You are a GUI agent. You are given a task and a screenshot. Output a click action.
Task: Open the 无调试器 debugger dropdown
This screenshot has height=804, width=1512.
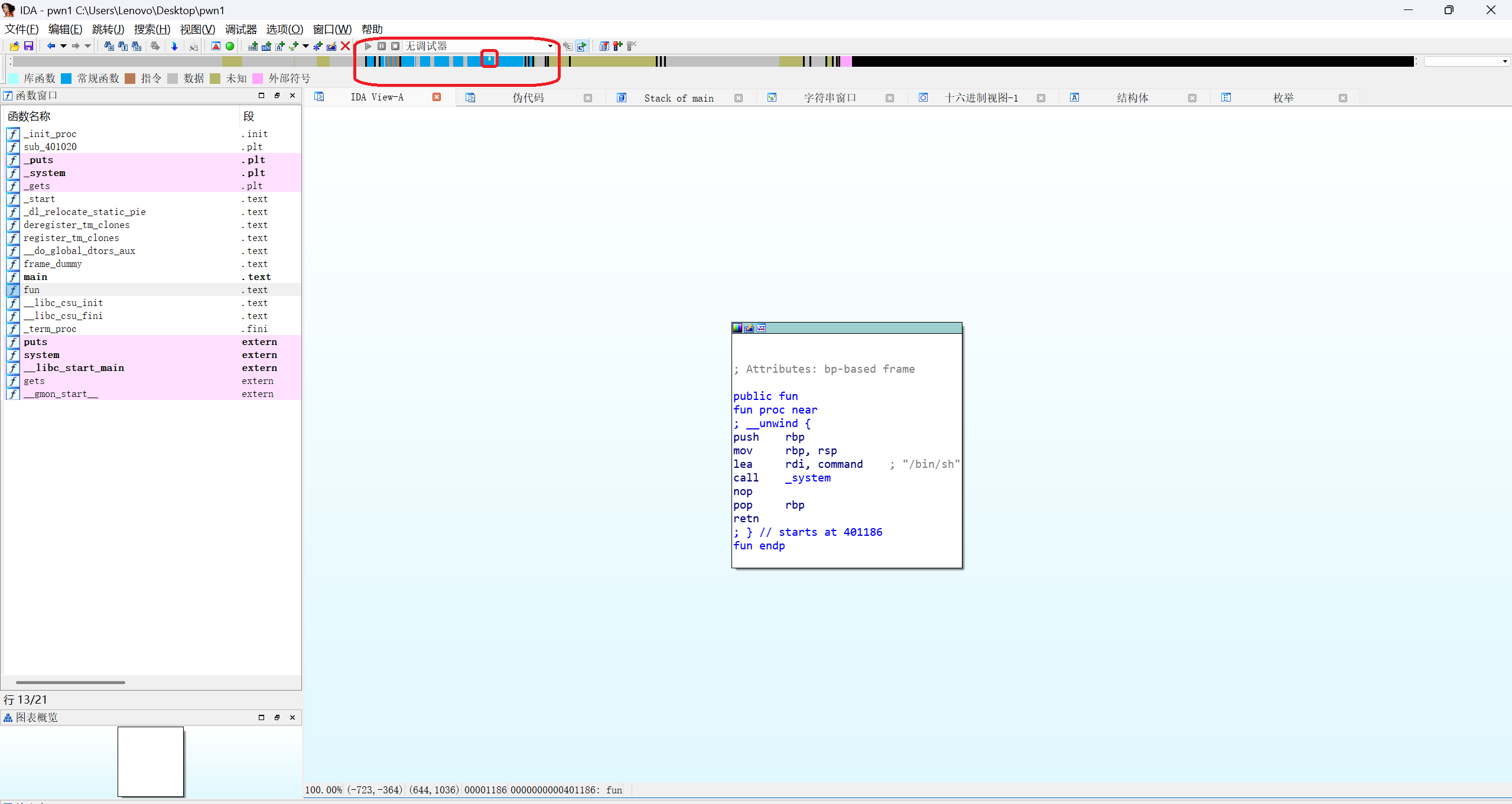click(550, 46)
